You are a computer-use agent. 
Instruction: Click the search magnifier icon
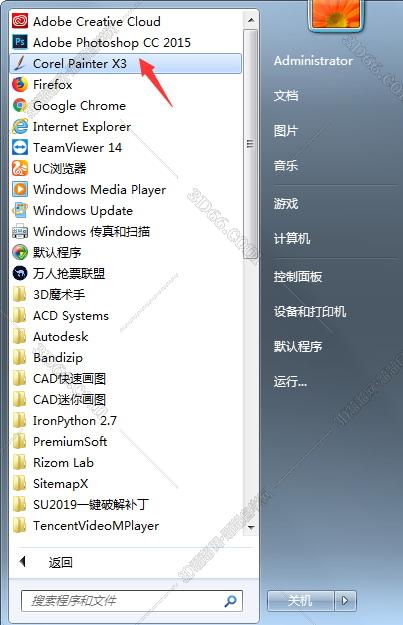pos(230,601)
